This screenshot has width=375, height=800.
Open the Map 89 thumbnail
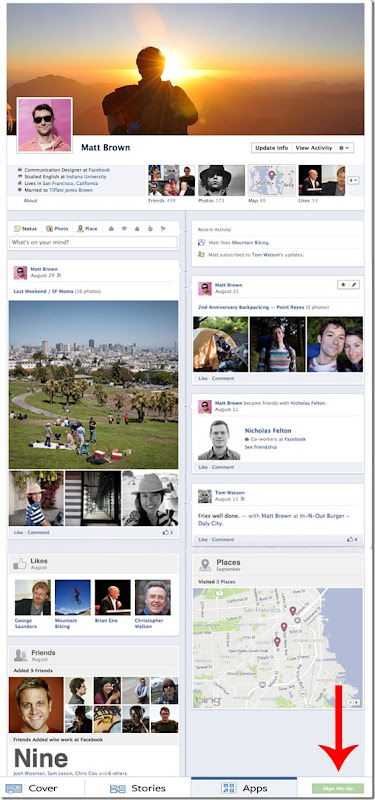[271, 180]
